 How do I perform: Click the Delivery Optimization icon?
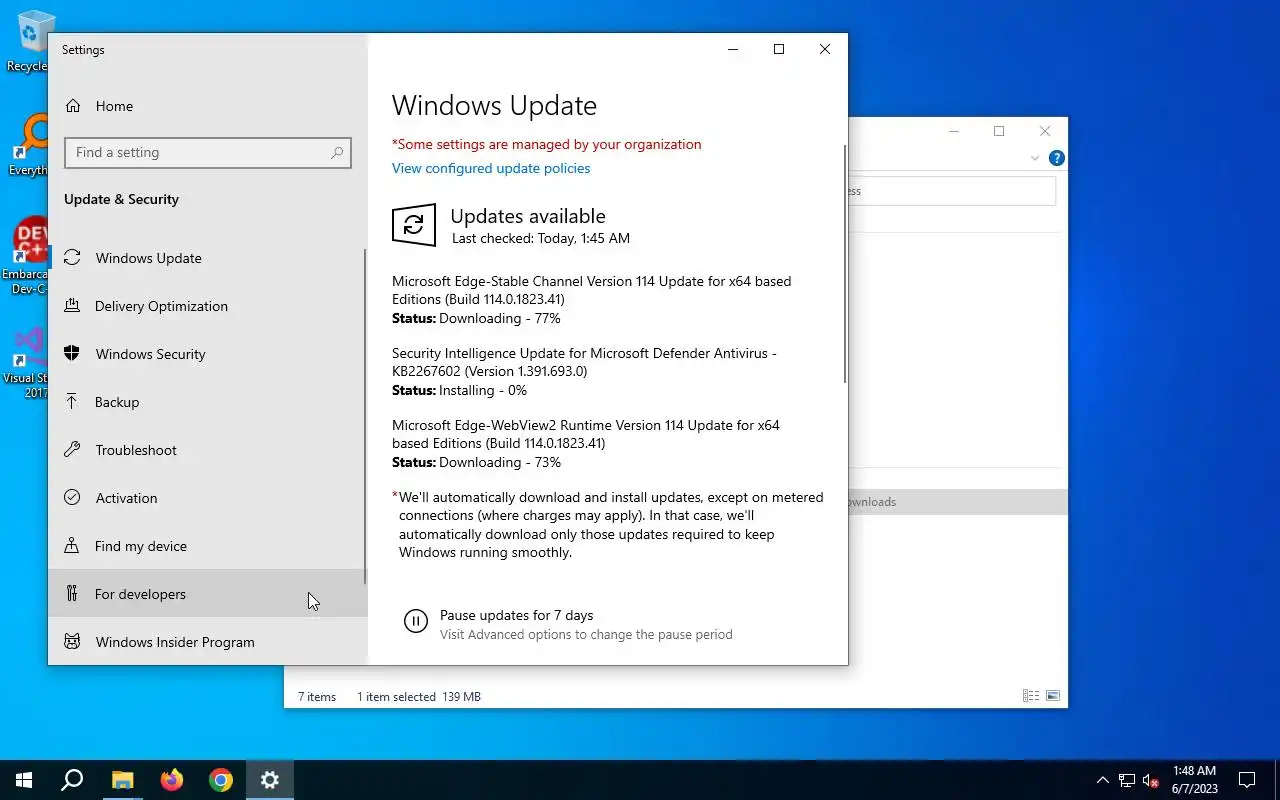click(x=72, y=306)
